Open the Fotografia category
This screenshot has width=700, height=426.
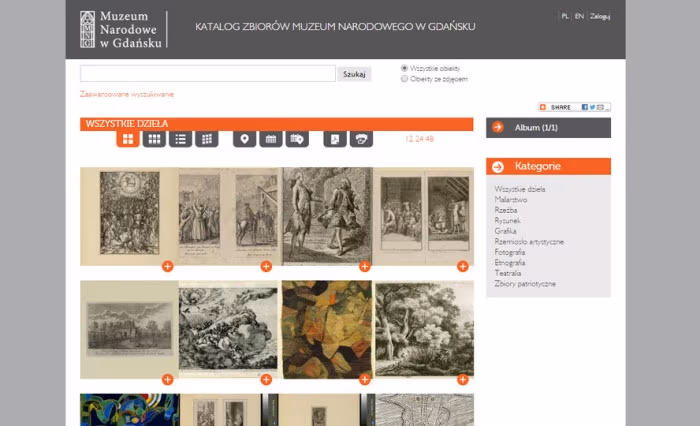point(510,252)
